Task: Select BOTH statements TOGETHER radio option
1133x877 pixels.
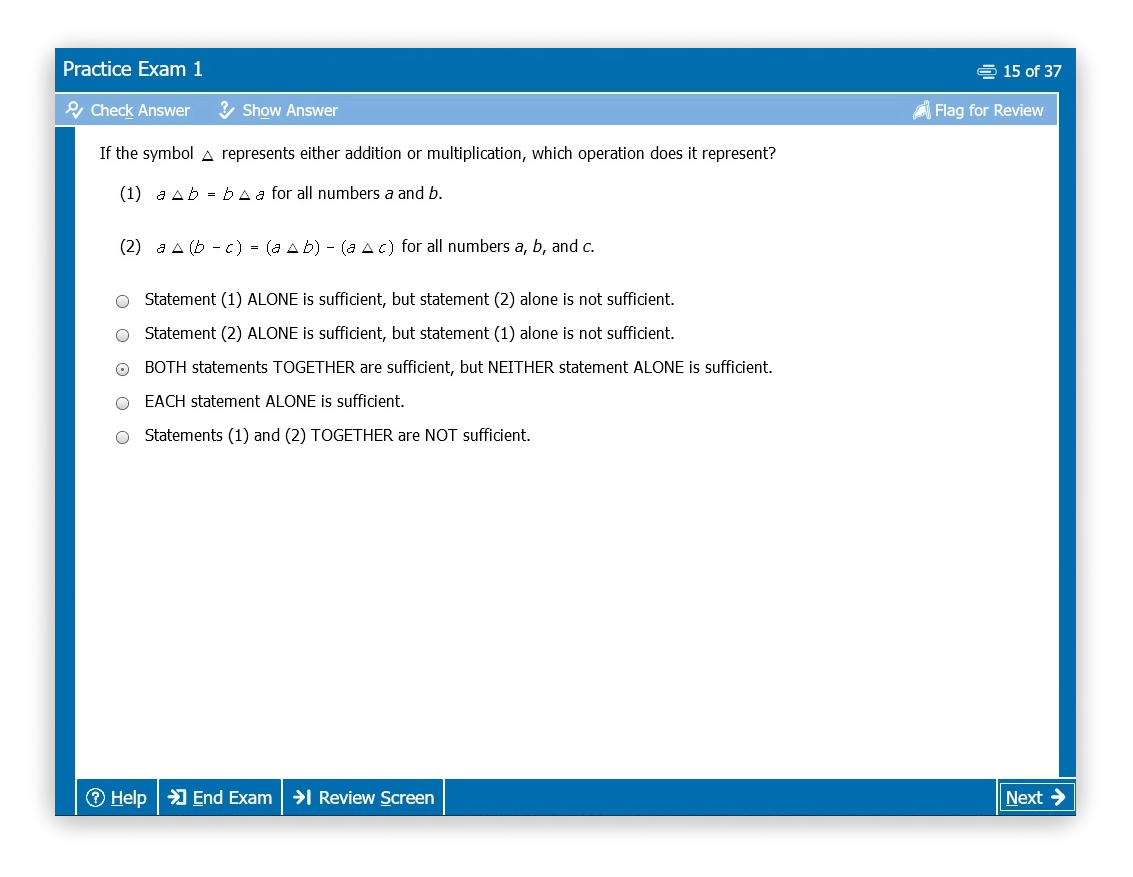Action: click(x=123, y=369)
